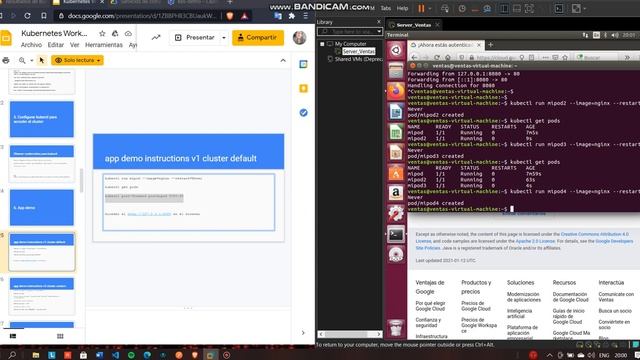Expand the Slides side panel arrow

click(303, 333)
